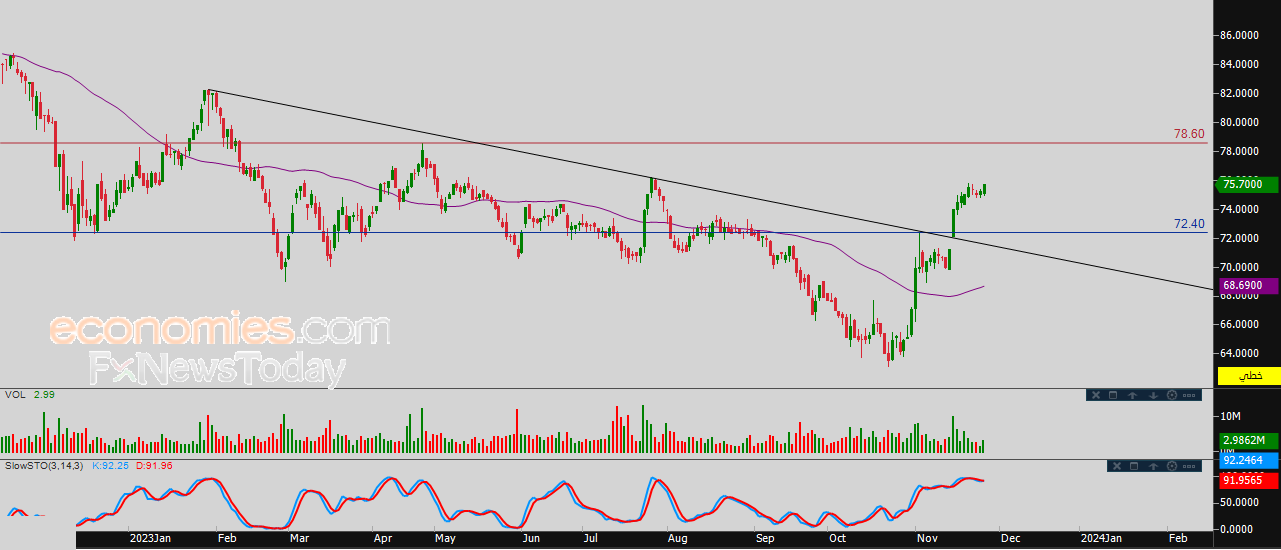The width and height of the screenshot is (1281, 550).
Task: Open SlowSTO panel more-options dots
Action: click(x=1189, y=466)
